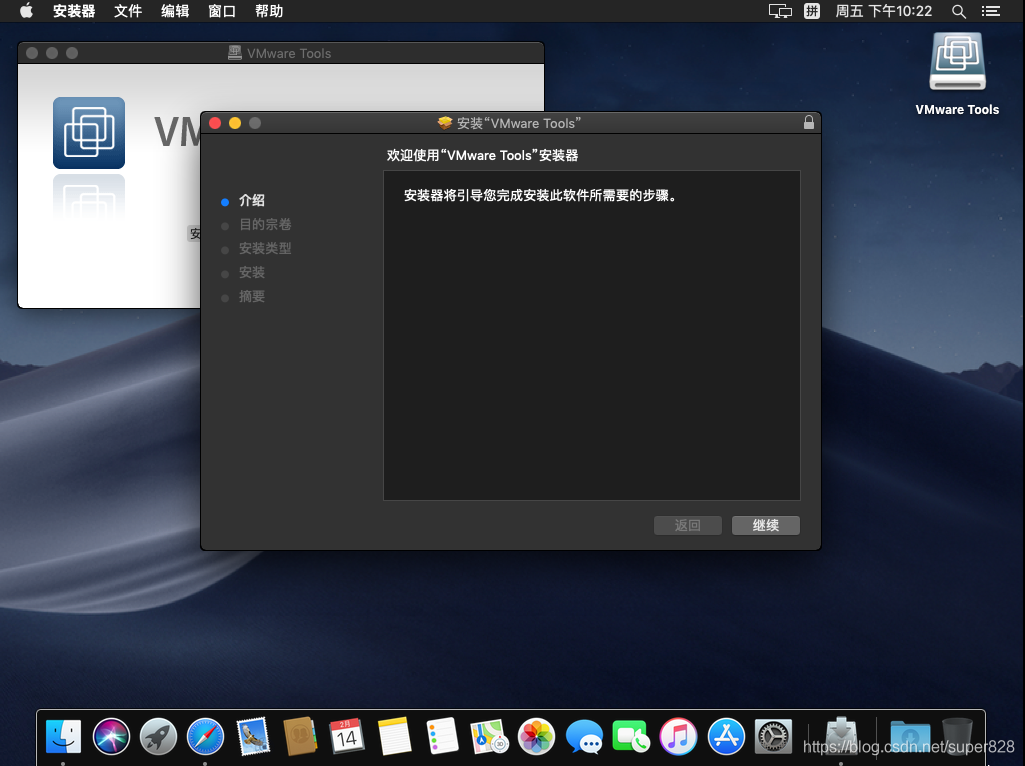Click the lock icon in installer title bar

809,122
